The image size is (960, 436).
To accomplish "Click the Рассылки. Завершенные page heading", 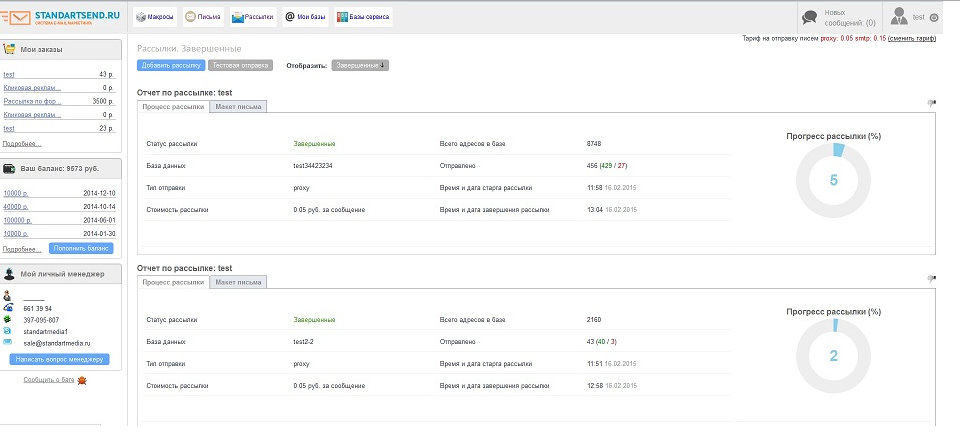I will (189, 48).
